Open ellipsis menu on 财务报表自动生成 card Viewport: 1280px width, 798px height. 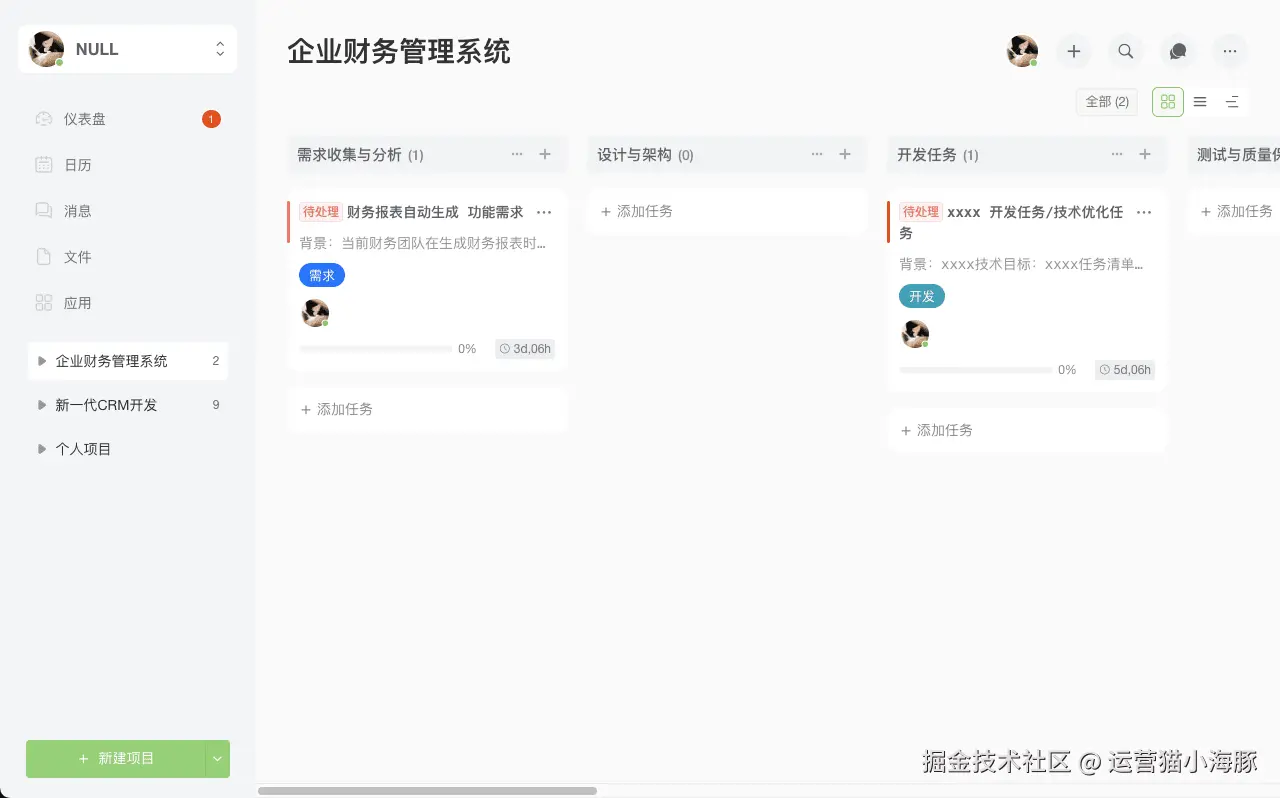(x=544, y=212)
